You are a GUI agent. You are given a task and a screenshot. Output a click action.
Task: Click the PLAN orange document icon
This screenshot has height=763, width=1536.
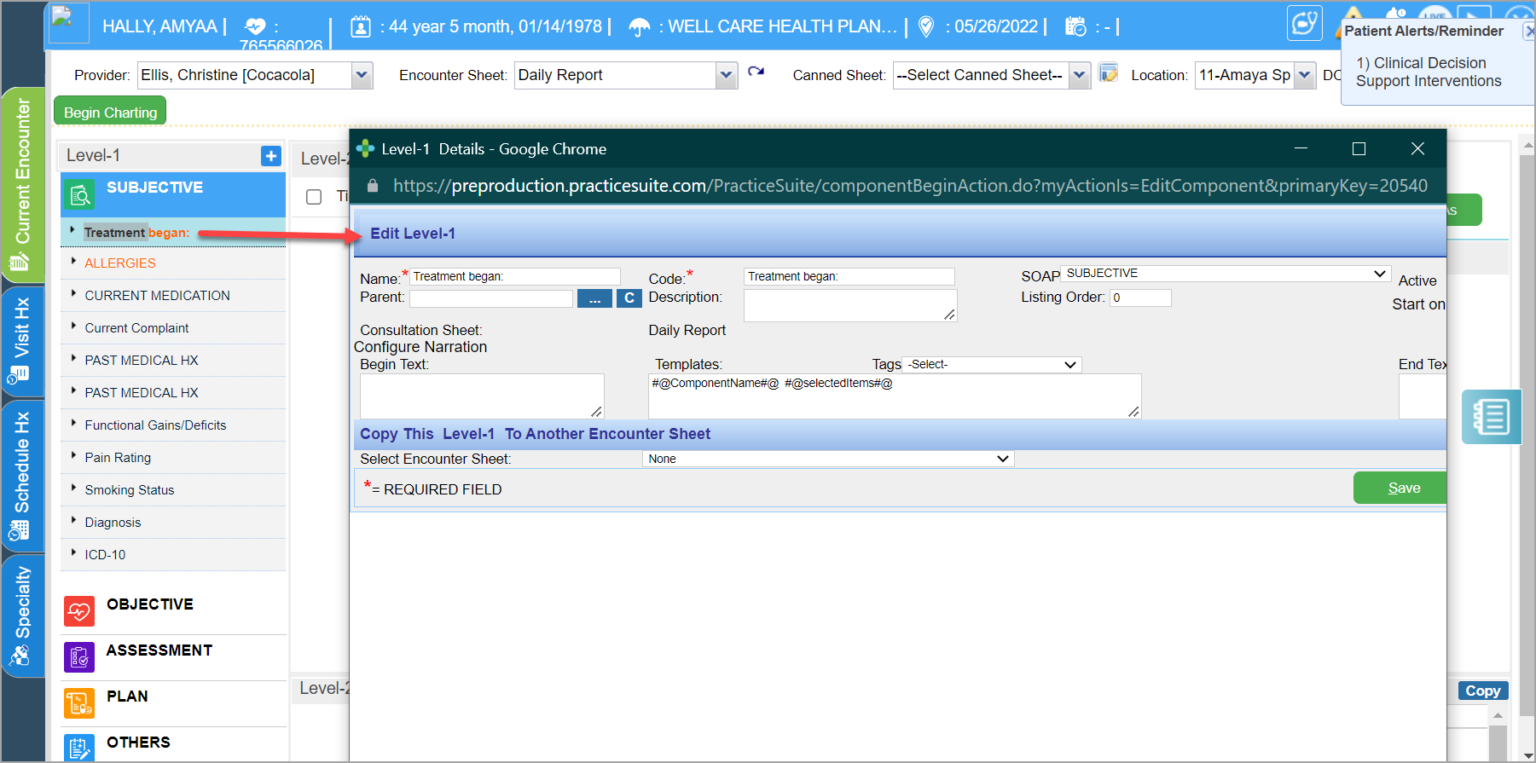point(79,703)
